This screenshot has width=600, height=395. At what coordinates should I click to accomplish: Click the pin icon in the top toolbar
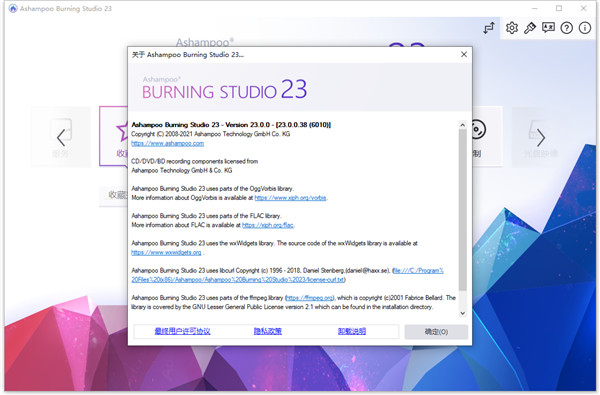(530, 28)
